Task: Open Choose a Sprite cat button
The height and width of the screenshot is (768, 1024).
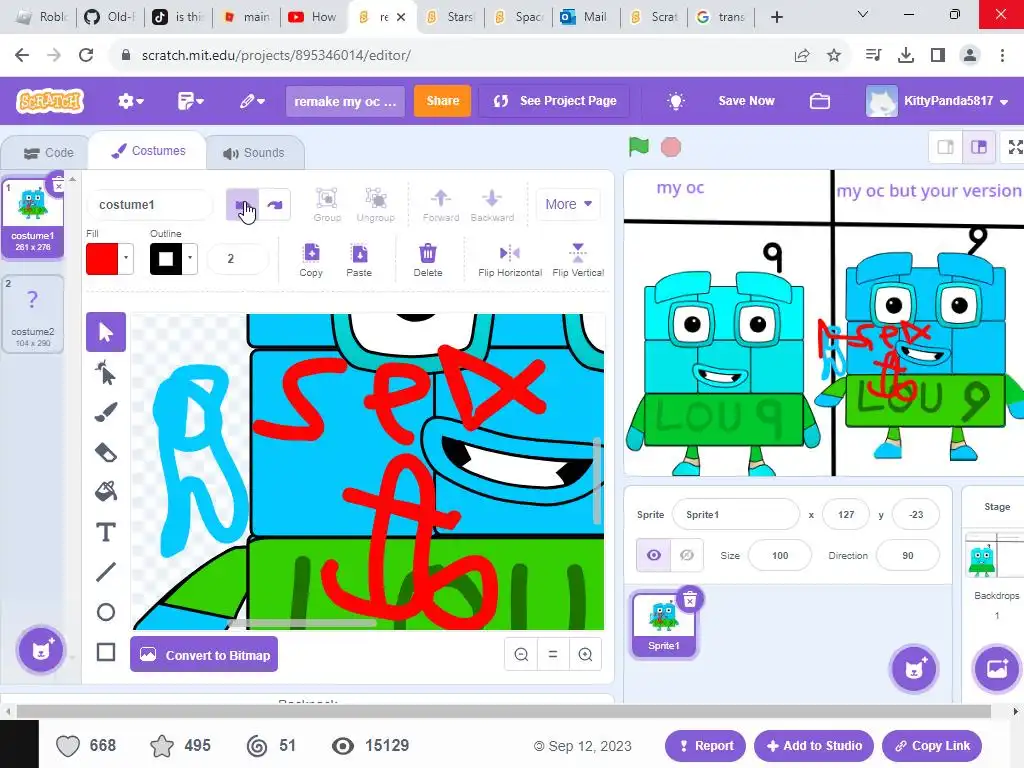Action: (x=914, y=669)
